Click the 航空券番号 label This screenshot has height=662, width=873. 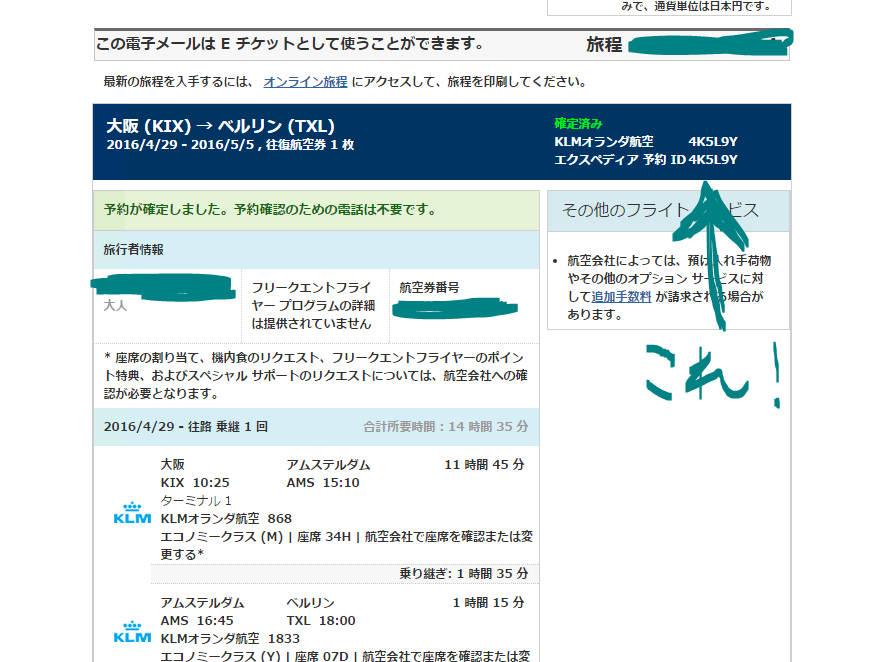(429, 288)
